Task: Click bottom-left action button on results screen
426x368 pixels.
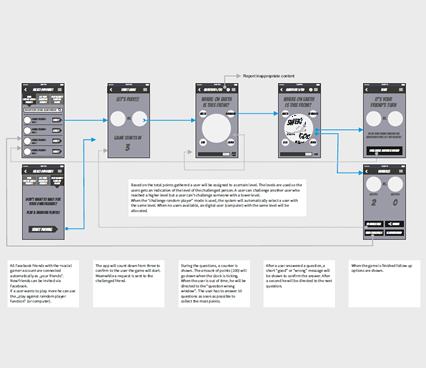Action: pyautogui.click(x=374, y=233)
